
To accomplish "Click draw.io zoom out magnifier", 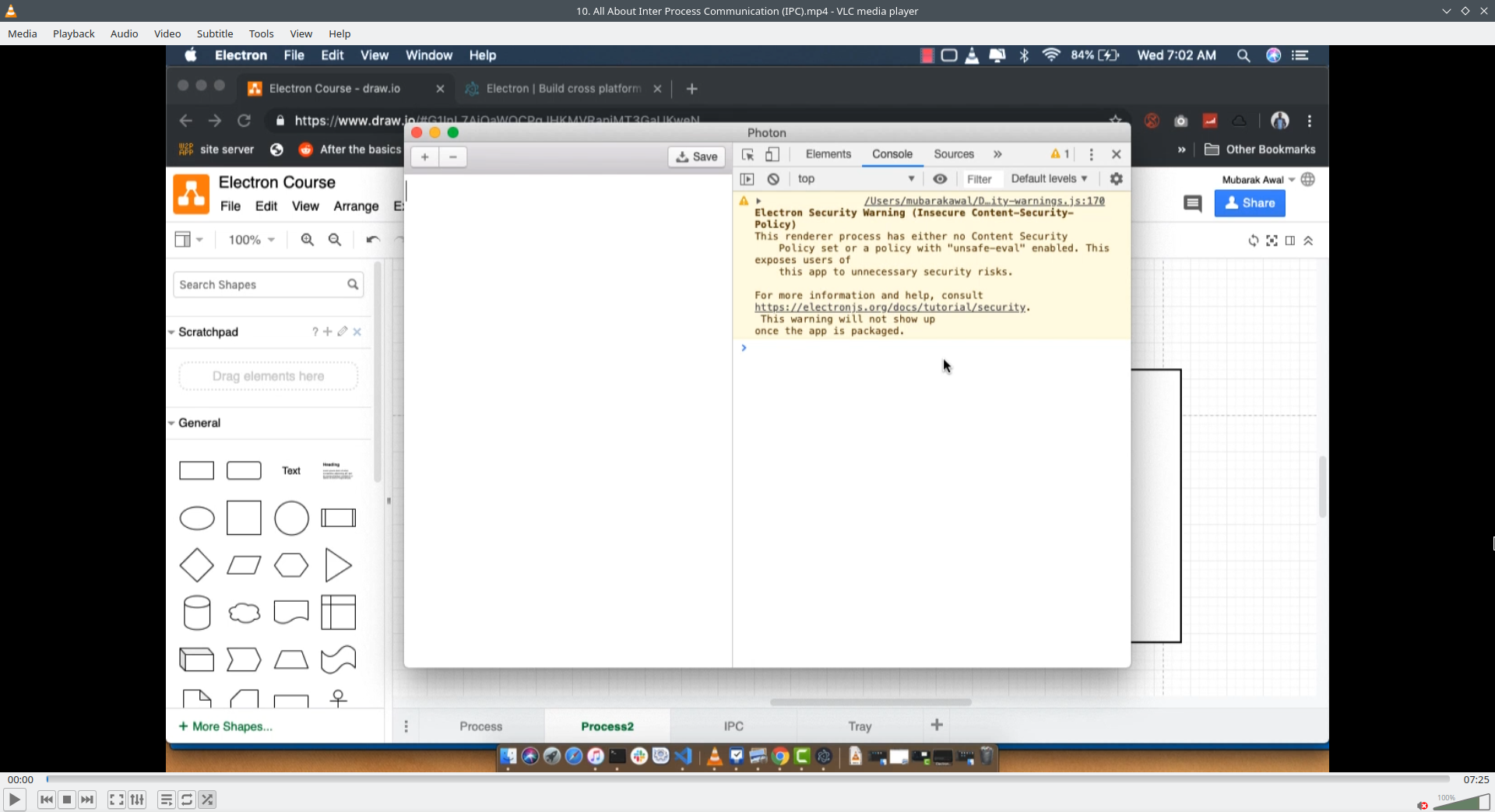I will pyautogui.click(x=335, y=240).
